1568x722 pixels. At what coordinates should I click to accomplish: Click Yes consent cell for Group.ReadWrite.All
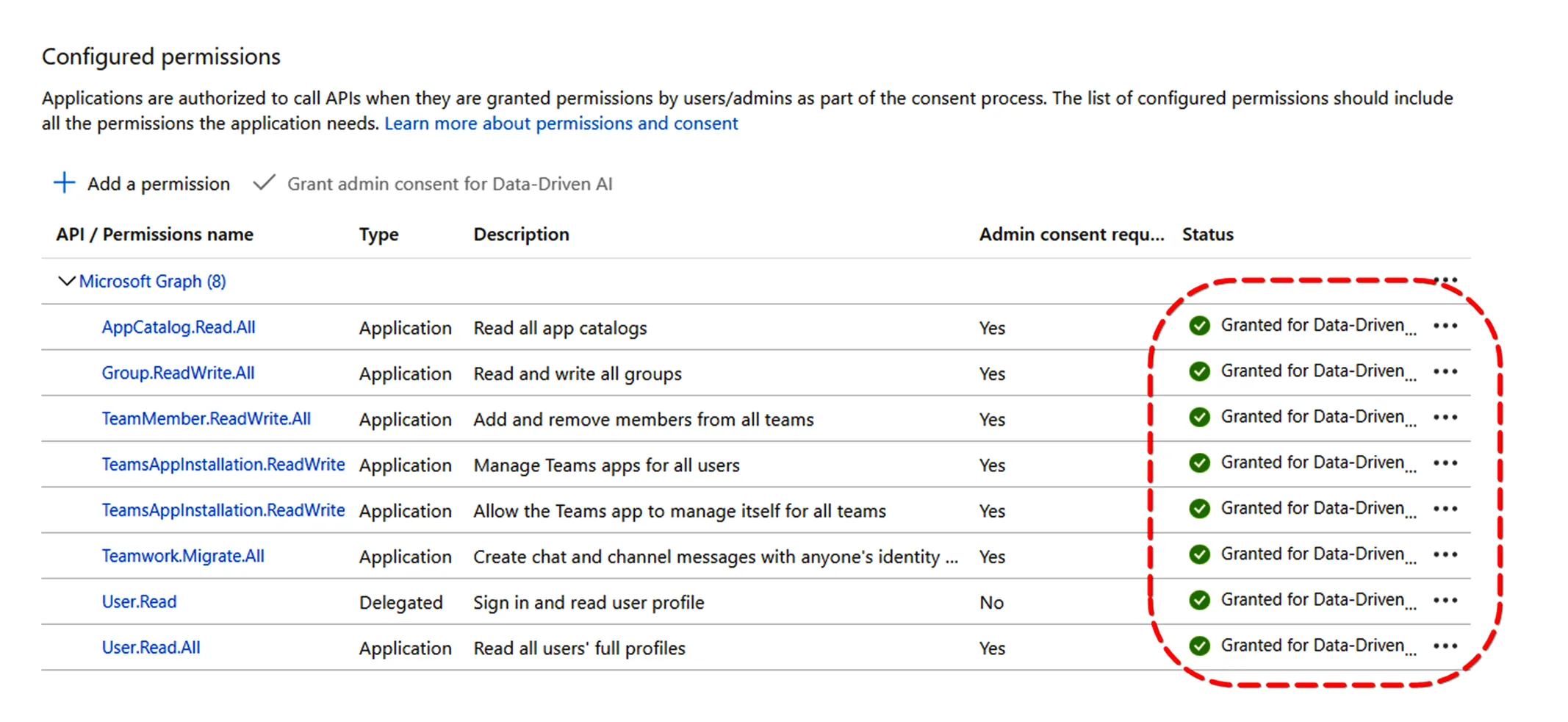click(x=992, y=373)
